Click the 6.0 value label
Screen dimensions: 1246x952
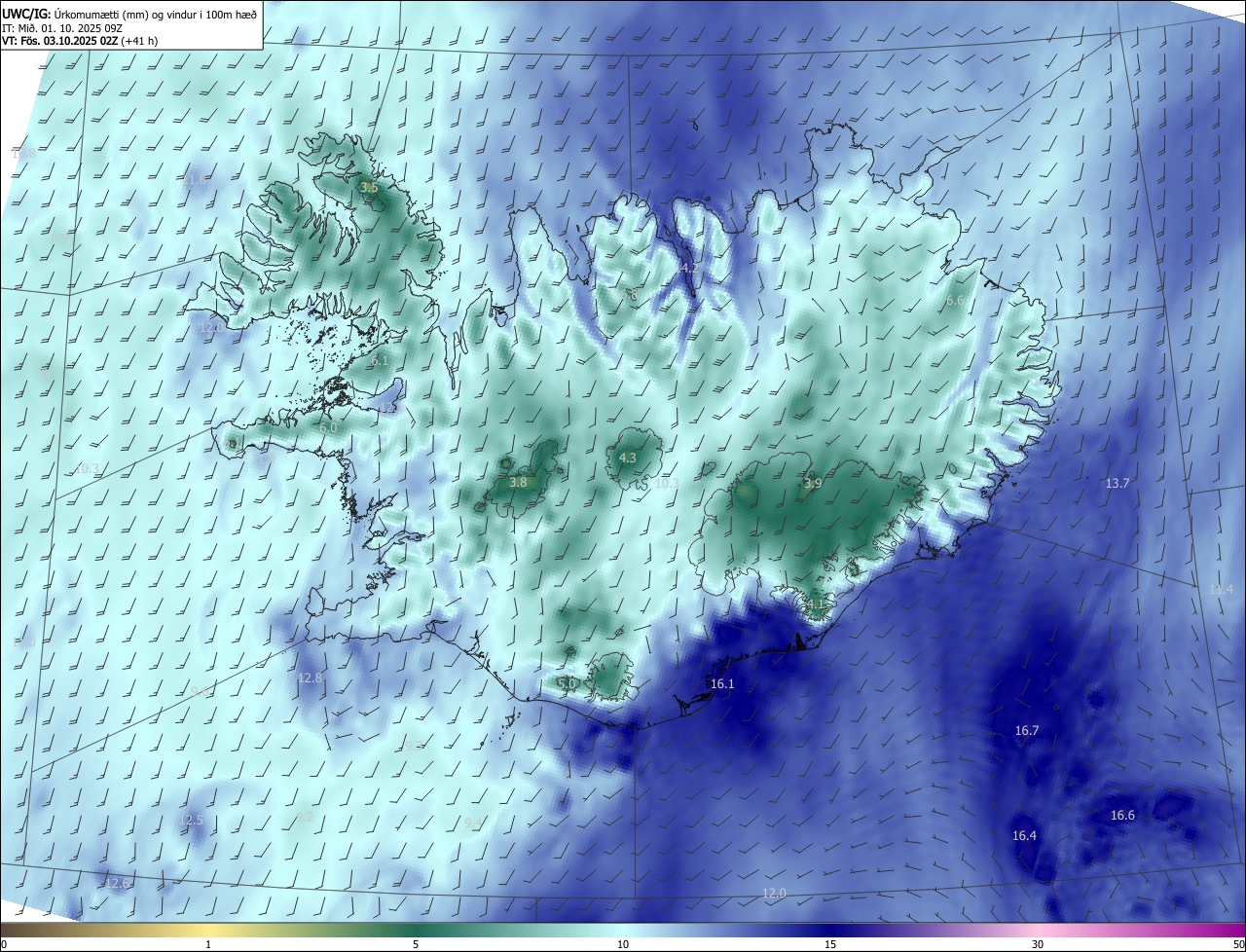[328, 427]
